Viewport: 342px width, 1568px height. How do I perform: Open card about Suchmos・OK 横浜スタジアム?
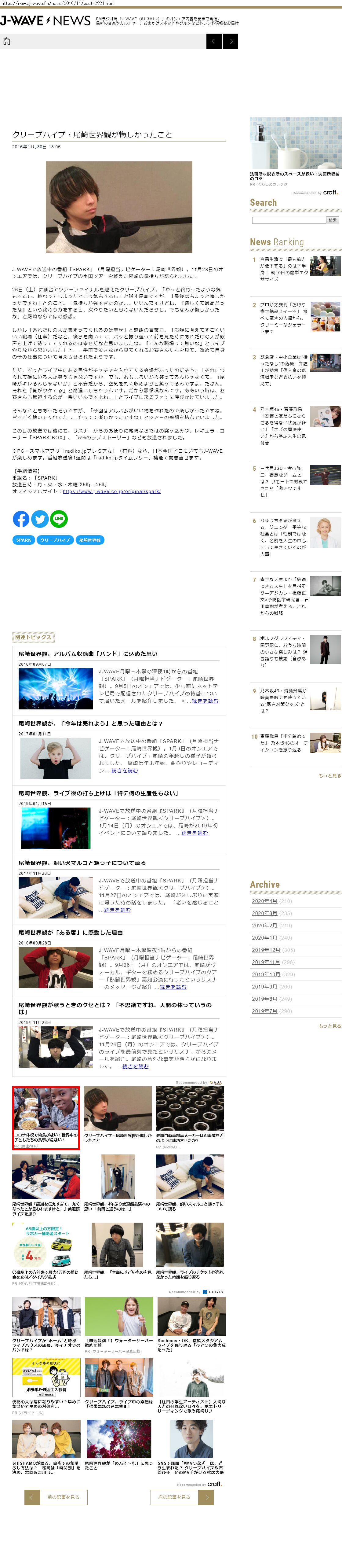191,1324
